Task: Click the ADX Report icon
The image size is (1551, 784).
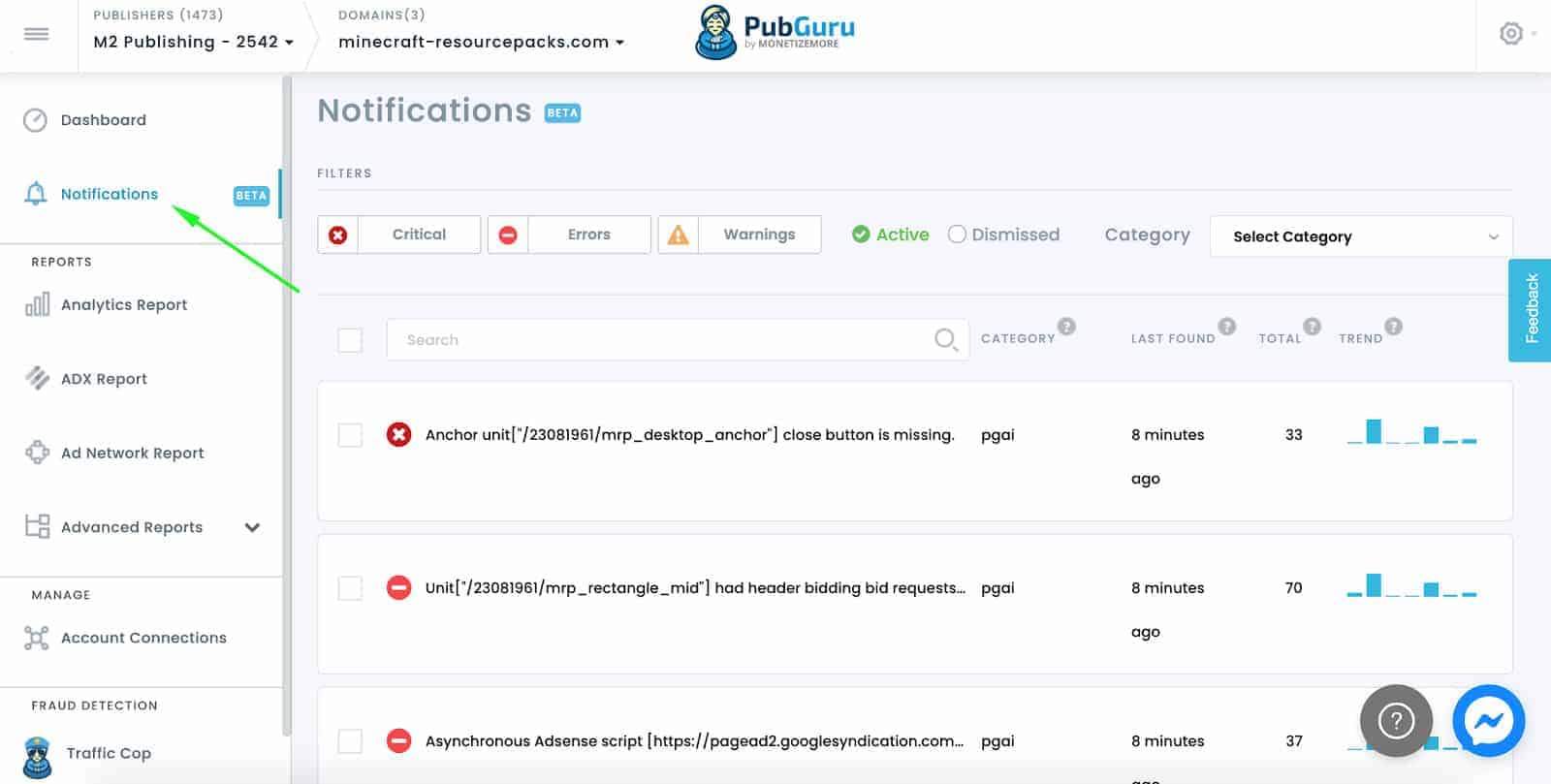Action: click(37, 378)
